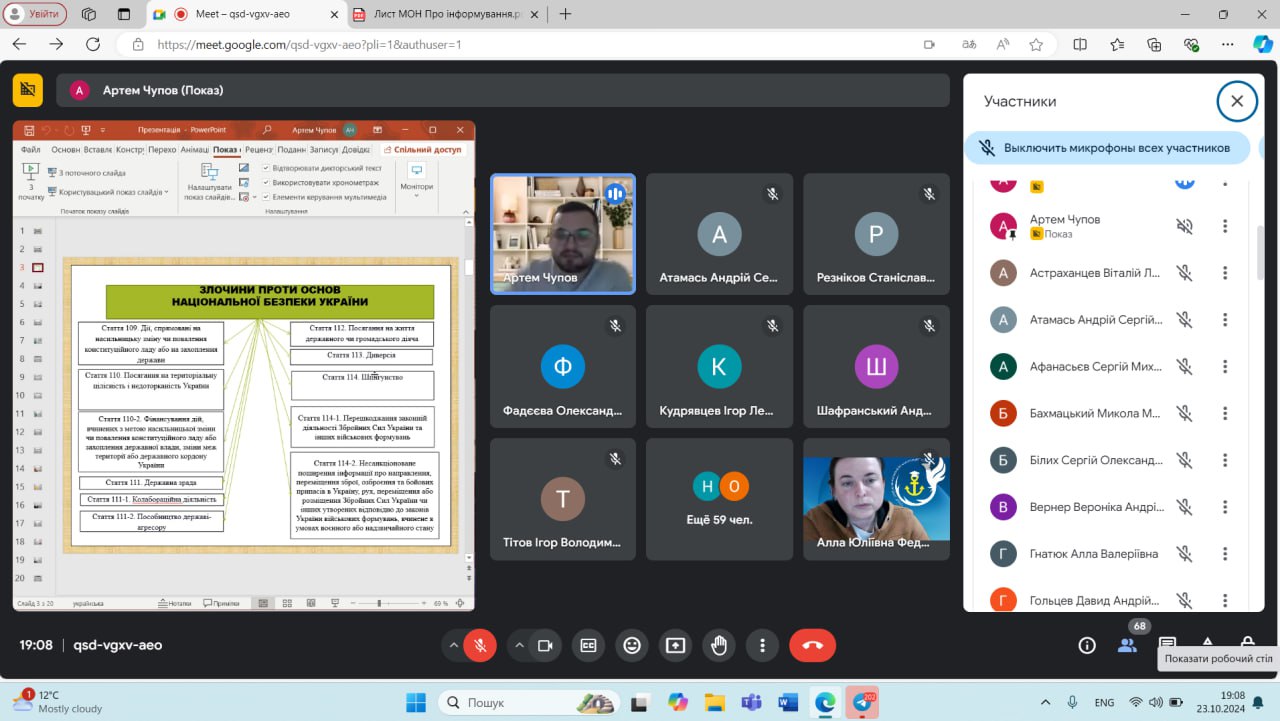1280x721 pixels.
Task: Switch to the Лист МОН browser tab
Action: [440, 14]
